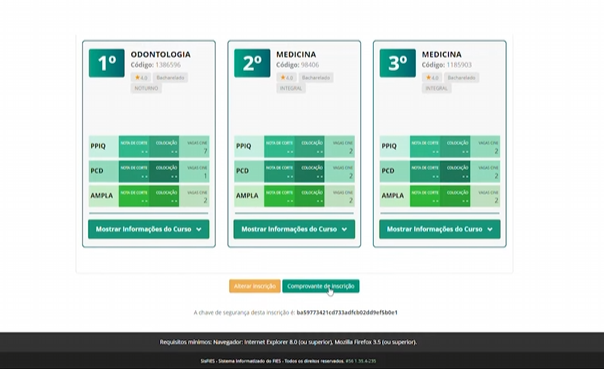Click the SisFIES footer copyright text
604x369 pixels.
pos(288,361)
